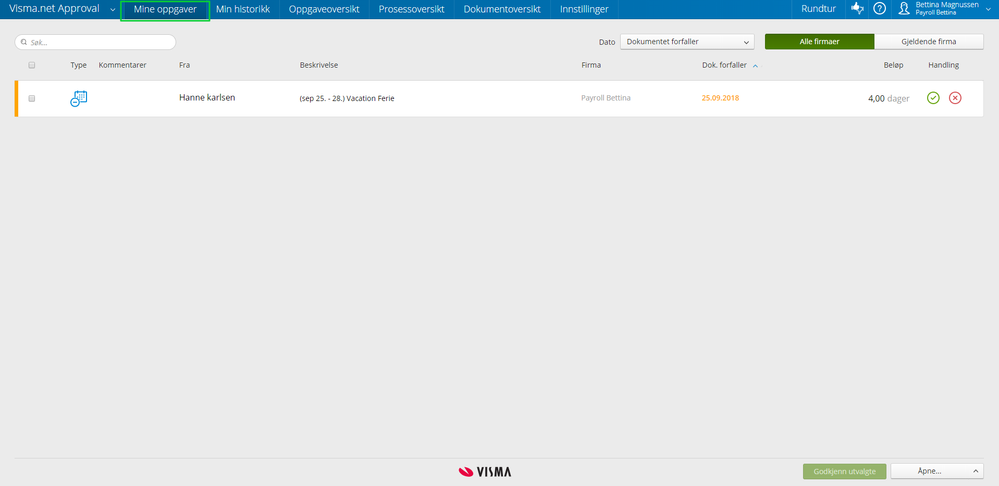
Task: Approve Hanne karlsen's vacation with green checkmark
Action: pos(933,98)
